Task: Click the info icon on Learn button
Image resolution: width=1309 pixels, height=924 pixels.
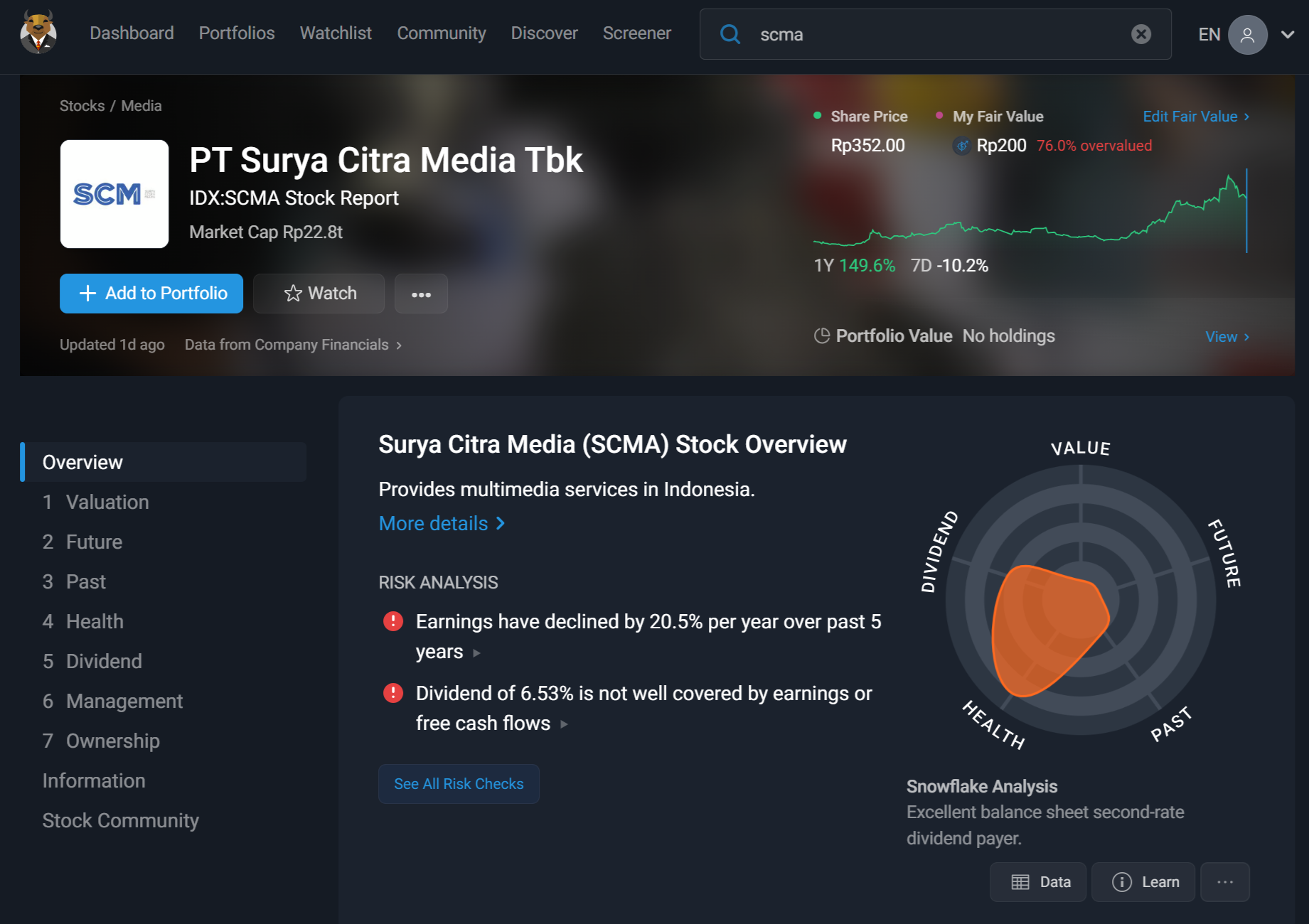Action: pos(1122,882)
